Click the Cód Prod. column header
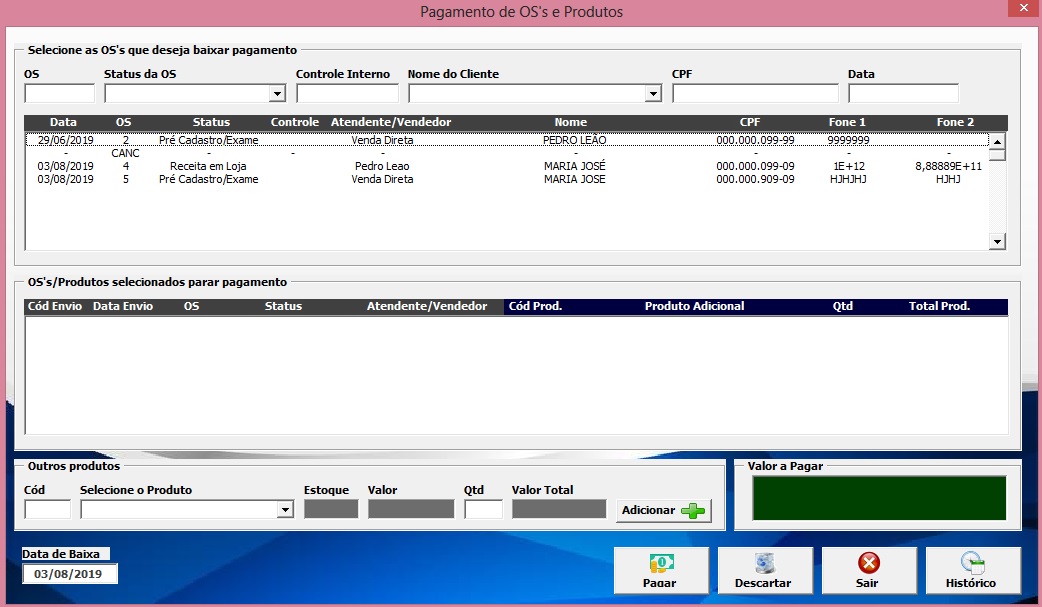 click(536, 306)
